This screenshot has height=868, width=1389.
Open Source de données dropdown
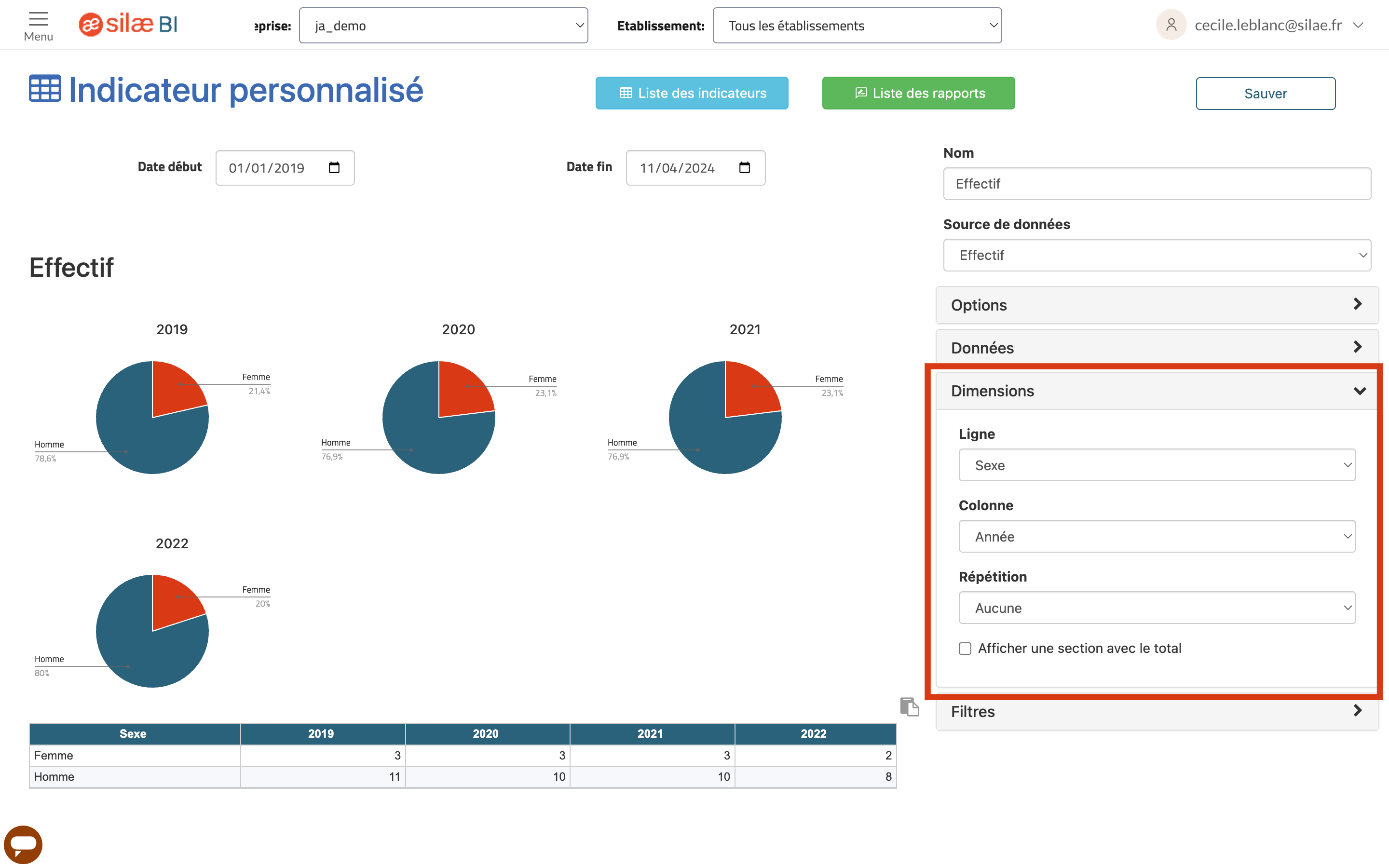coord(1157,255)
